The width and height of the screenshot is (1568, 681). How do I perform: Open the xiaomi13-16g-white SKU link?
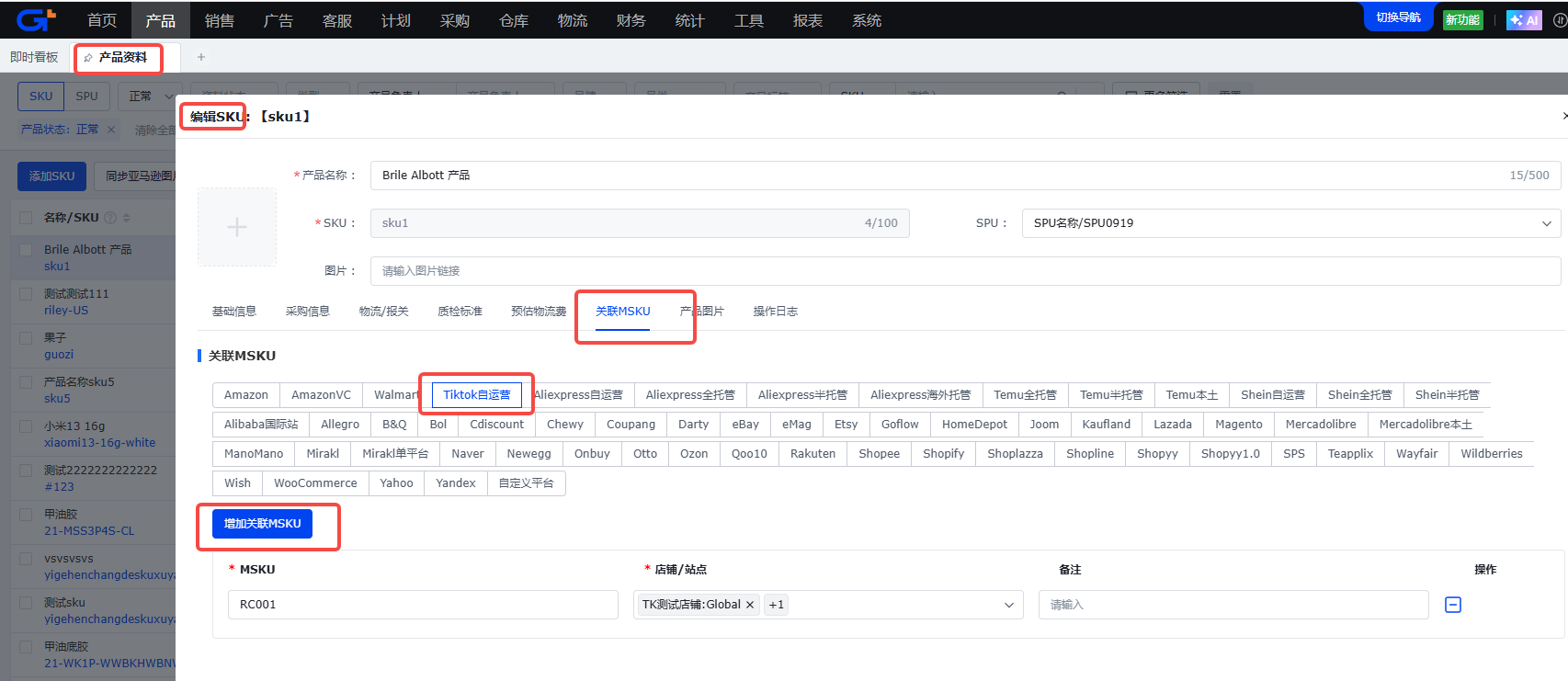pos(100,443)
